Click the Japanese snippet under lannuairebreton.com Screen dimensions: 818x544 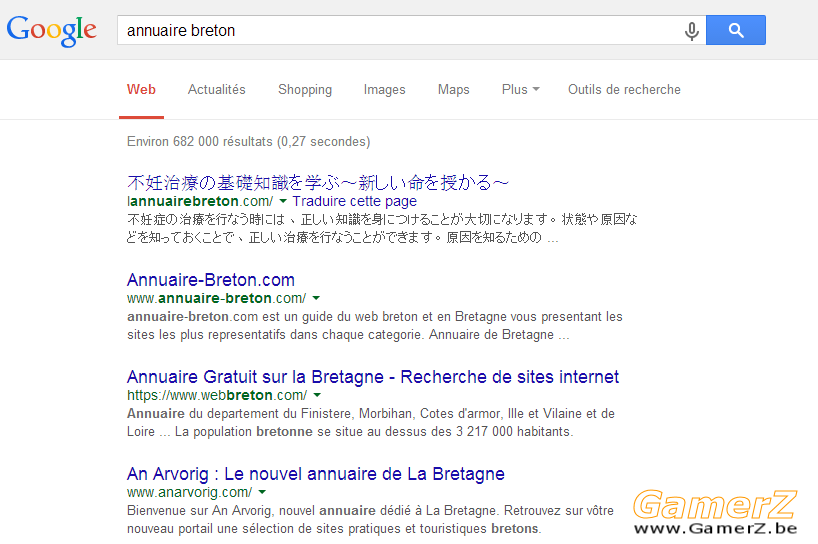pos(382,228)
